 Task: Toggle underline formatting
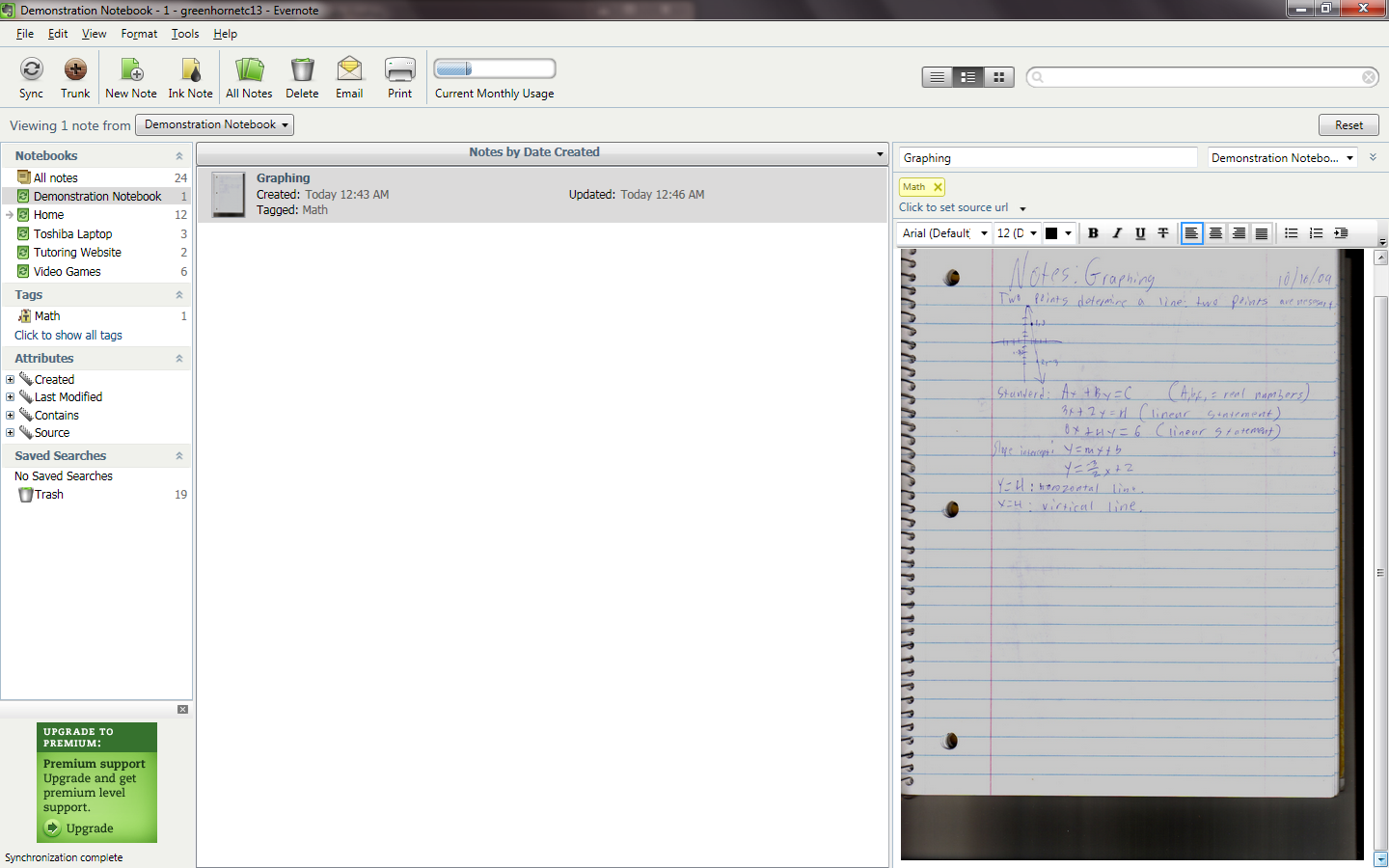click(x=1140, y=233)
